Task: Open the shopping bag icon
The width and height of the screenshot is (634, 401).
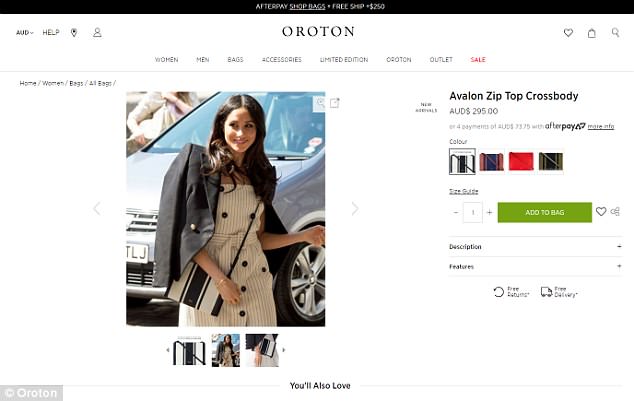Action: click(x=592, y=33)
